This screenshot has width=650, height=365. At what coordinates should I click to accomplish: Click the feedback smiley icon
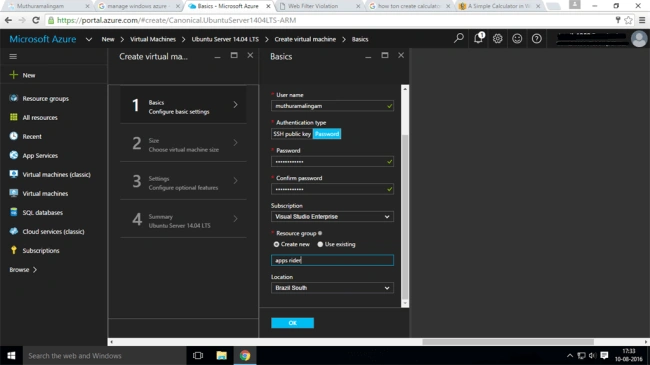tap(517, 39)
